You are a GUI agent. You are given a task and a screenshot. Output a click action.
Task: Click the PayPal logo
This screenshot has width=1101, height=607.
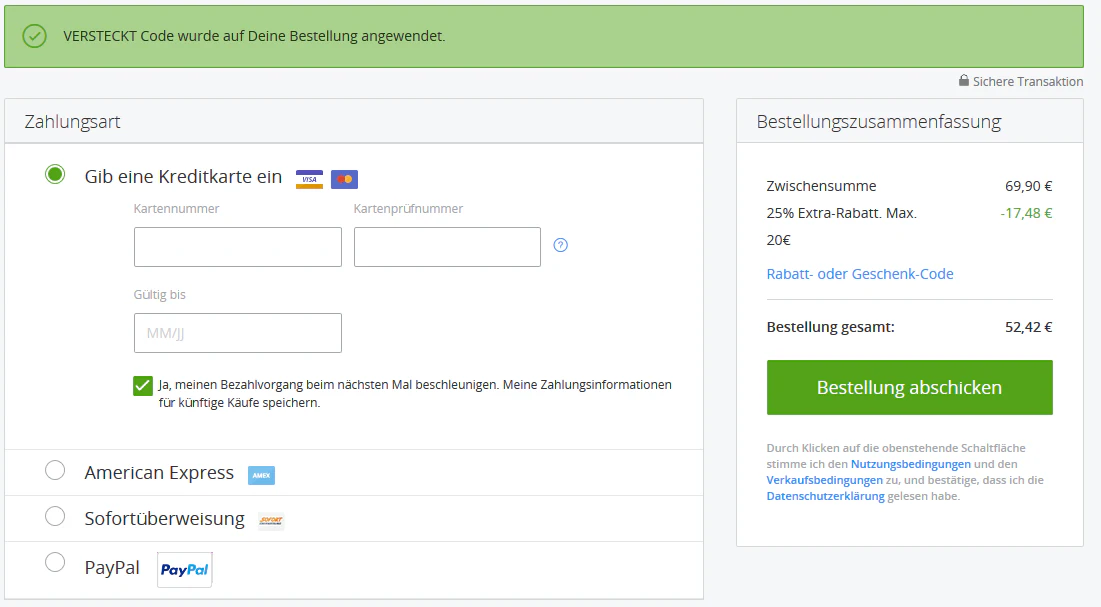[185, 569]
